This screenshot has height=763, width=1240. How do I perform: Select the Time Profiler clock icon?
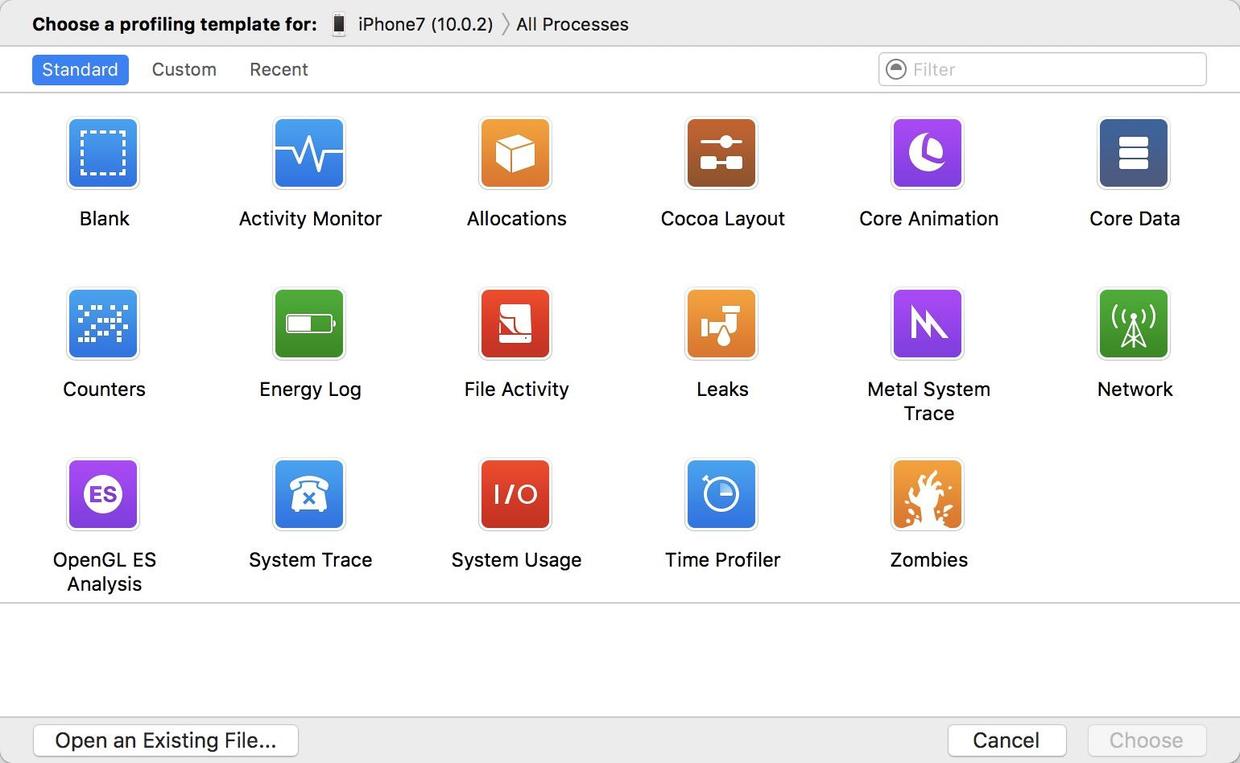coord(721,494)
